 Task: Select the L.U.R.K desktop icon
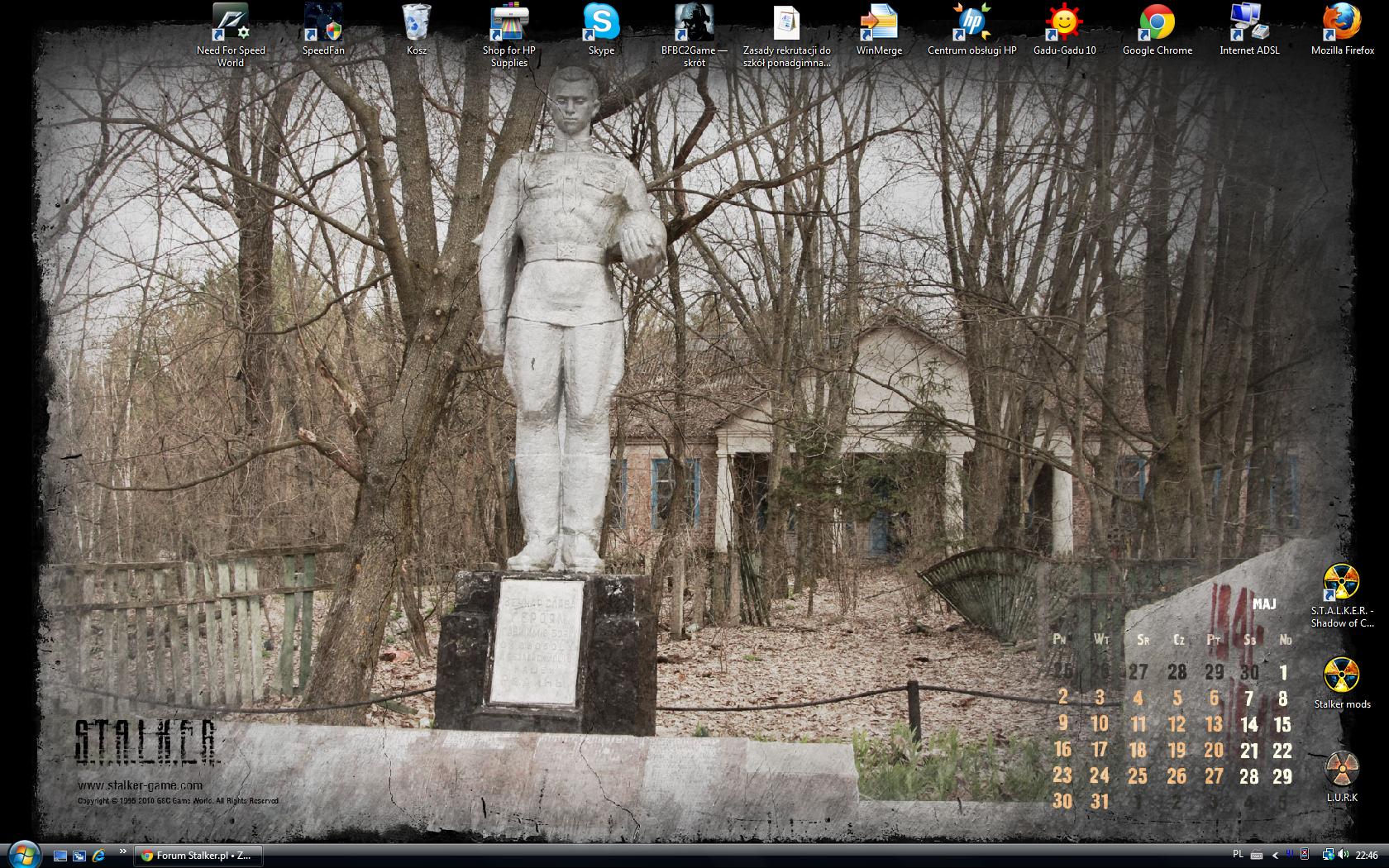[x=1341, y=769]
